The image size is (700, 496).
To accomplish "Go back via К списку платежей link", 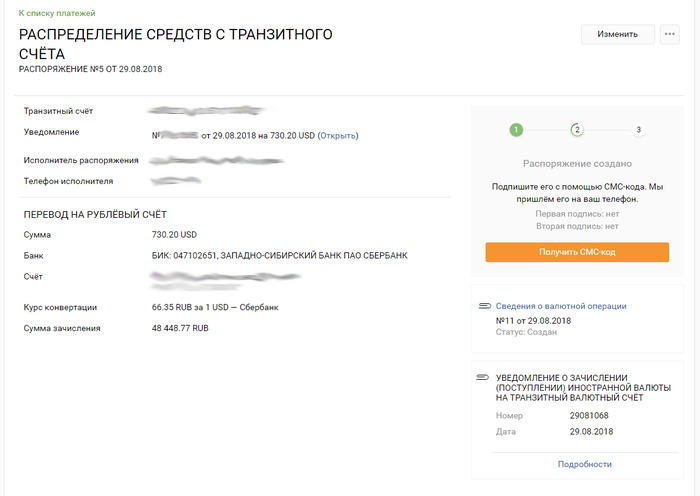I will 57,12.
